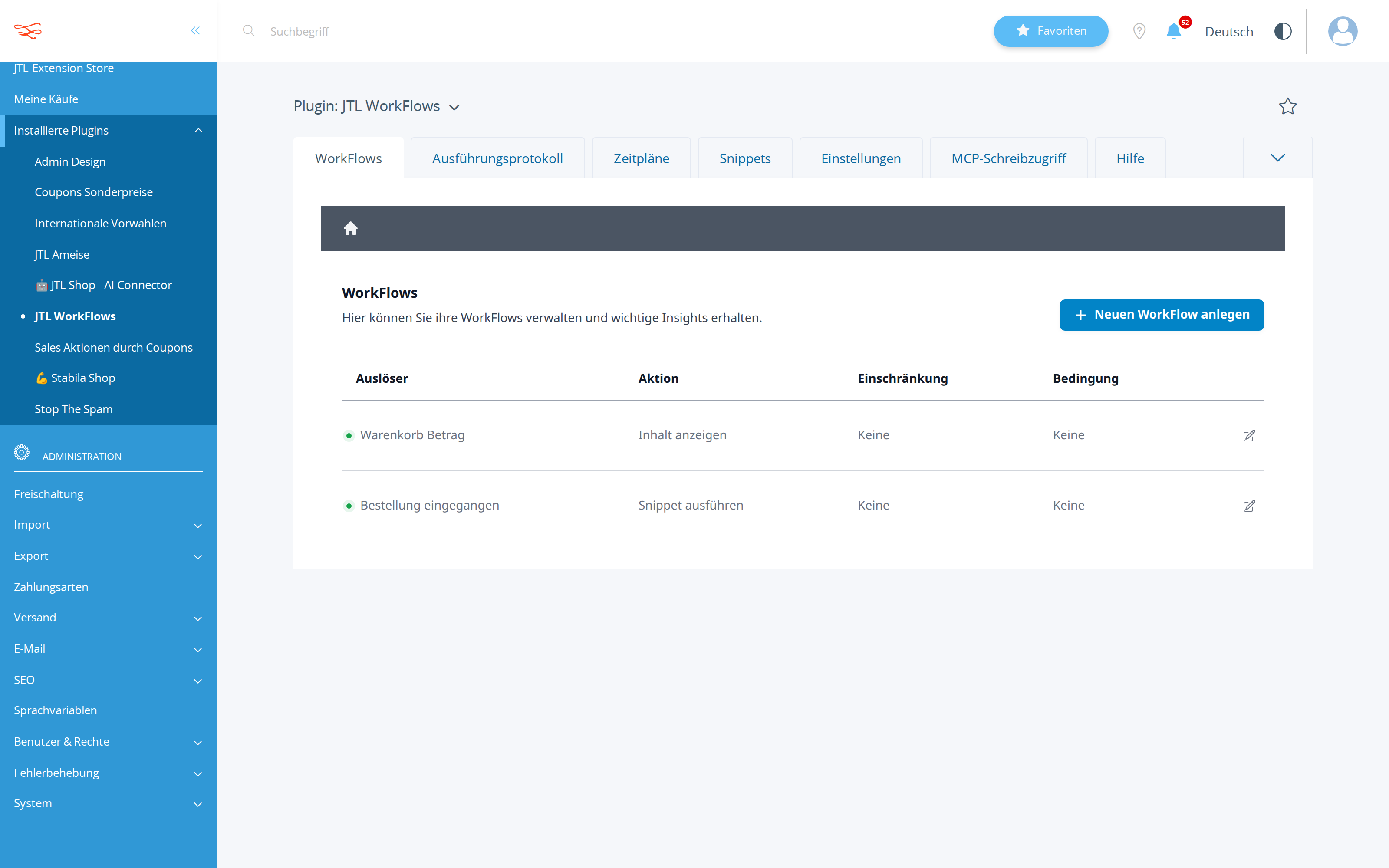Viewport: 1389px width, 868px height.
Task: Create new workflow via Neuen WorkFlow anlegen
Action: tap(1162, 315)
